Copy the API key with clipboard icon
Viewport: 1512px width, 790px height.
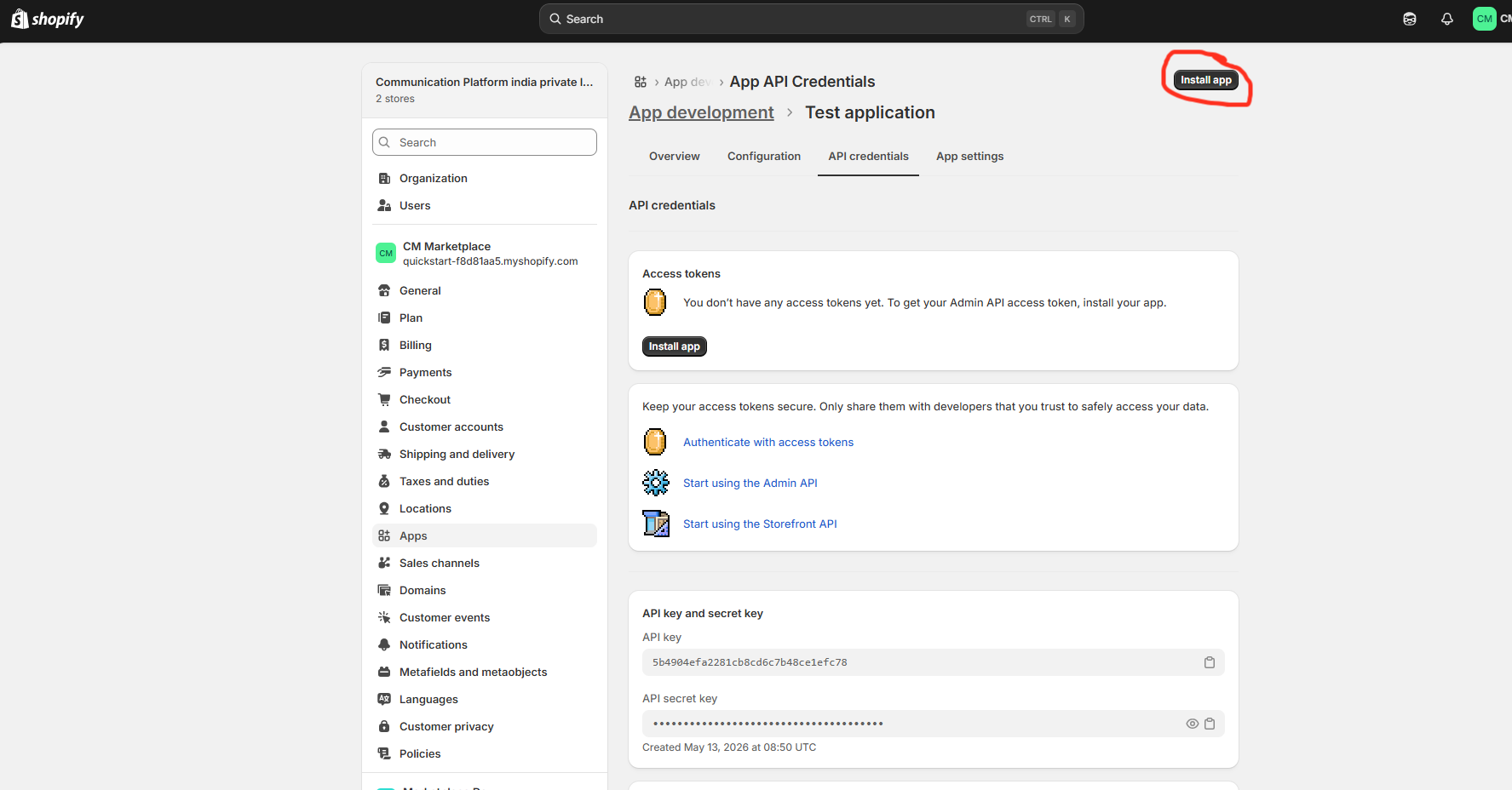[x=1210, y=662]
